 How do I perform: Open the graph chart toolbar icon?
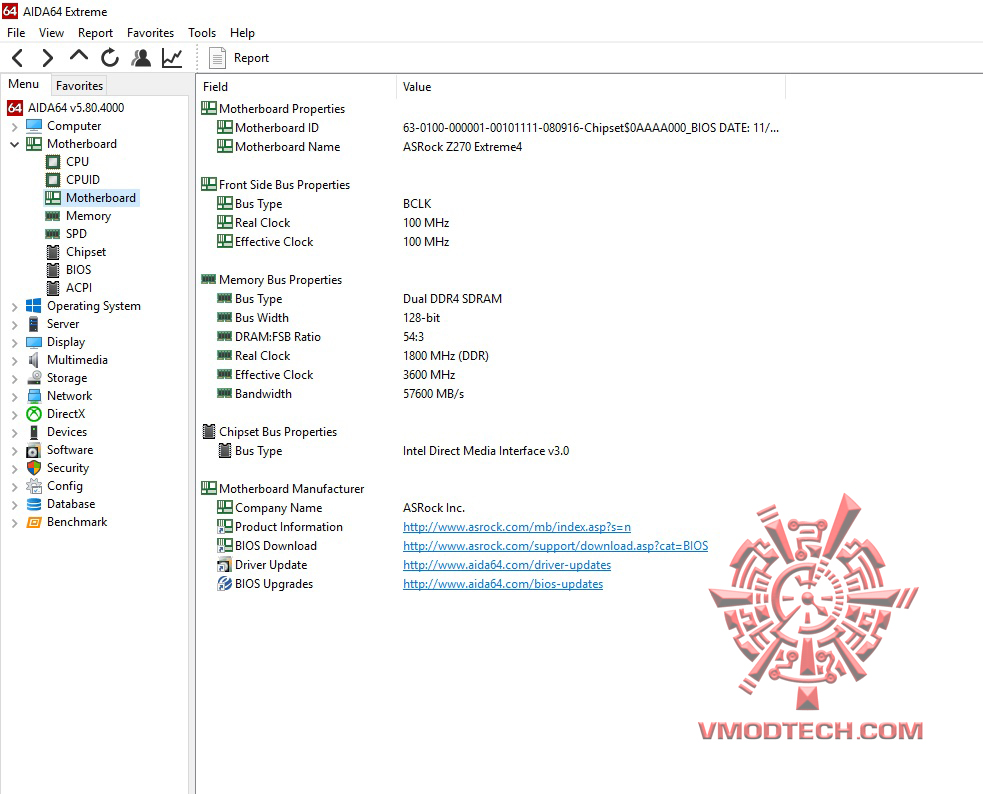(172, 58)
